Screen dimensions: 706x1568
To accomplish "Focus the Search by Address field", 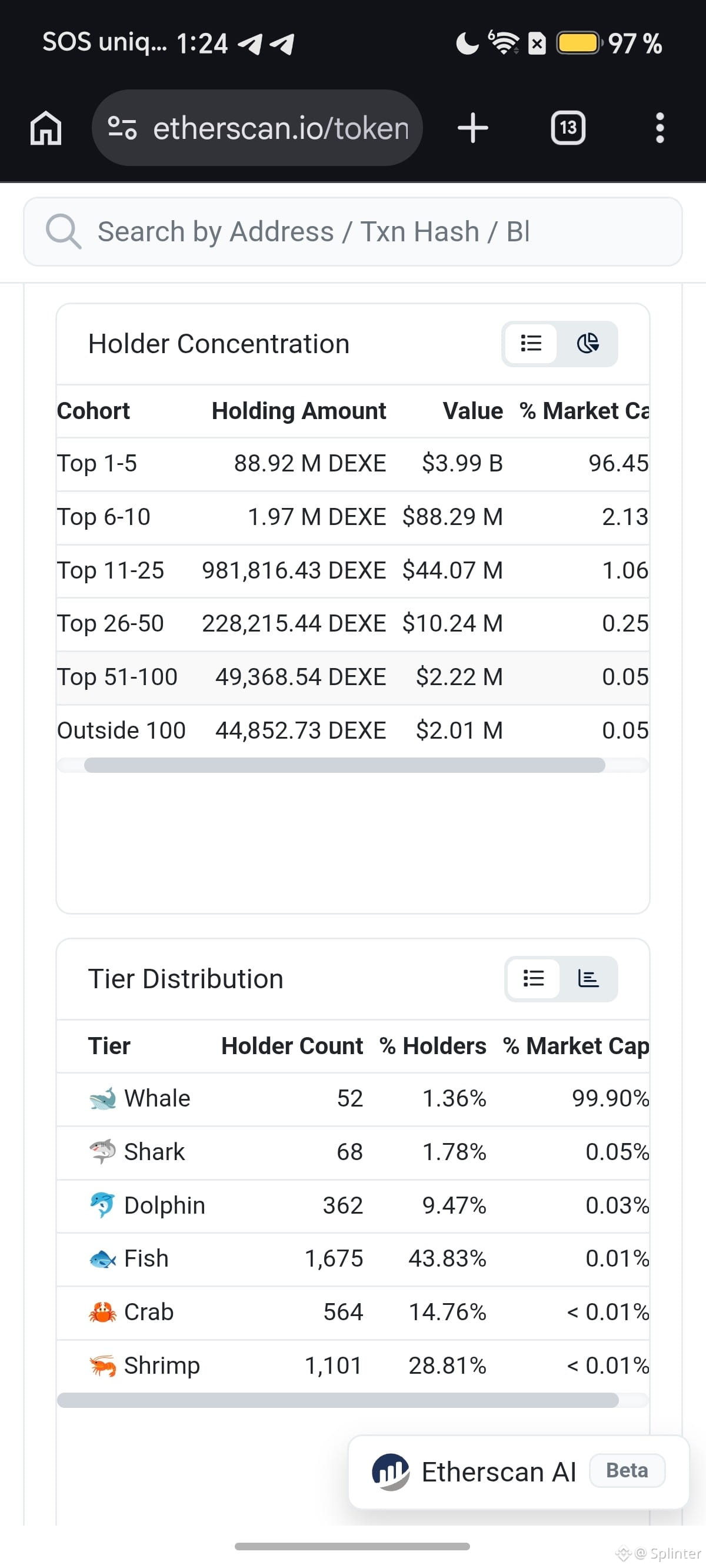I will click(x=353, y=231).
